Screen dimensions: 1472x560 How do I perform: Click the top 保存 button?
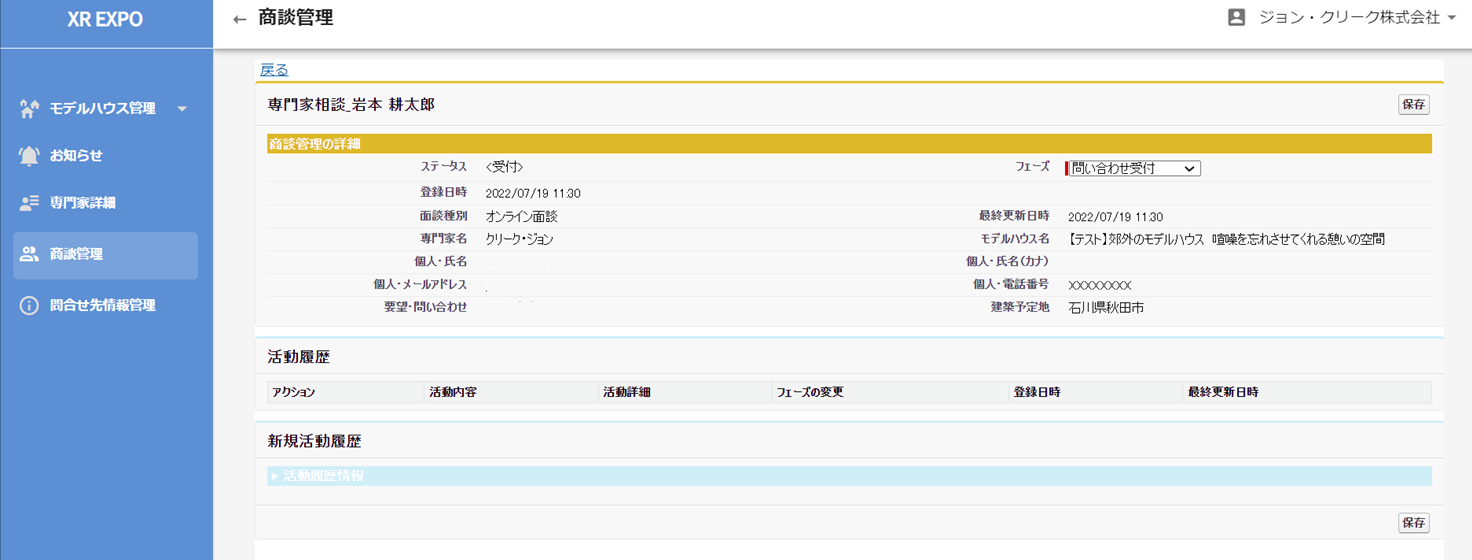(x=1413, y=104)
